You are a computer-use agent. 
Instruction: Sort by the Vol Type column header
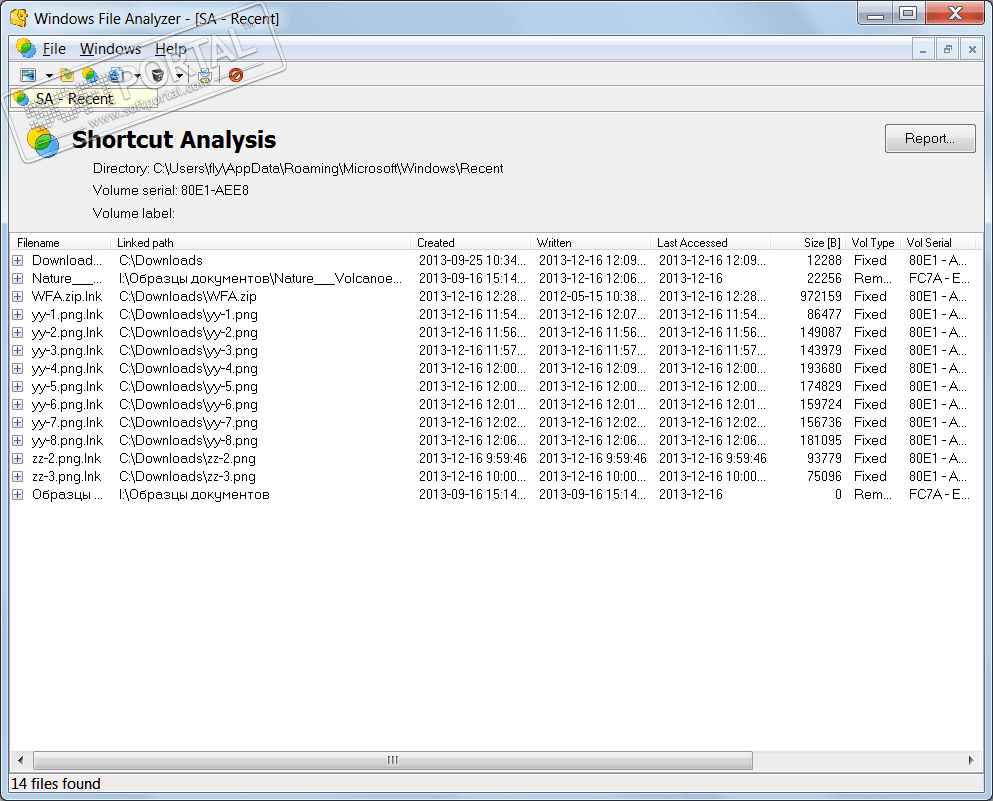[873, 243]
